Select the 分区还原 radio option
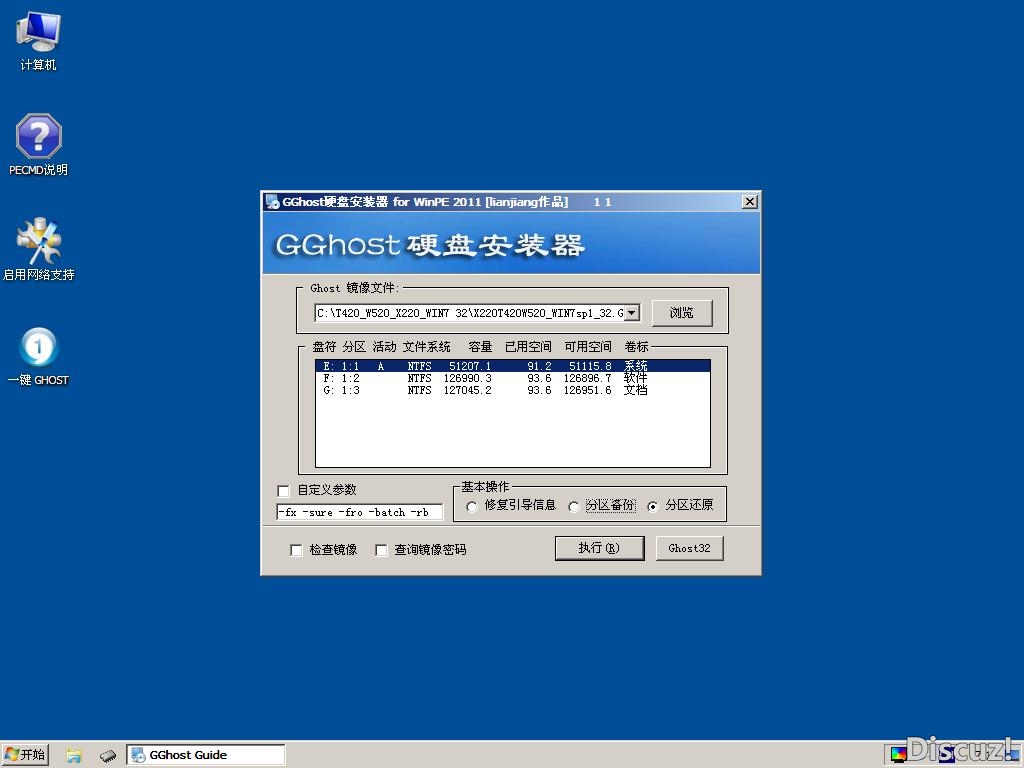Image resolution: width=1024 pixels, height=768 pixels. pos(652,506)
